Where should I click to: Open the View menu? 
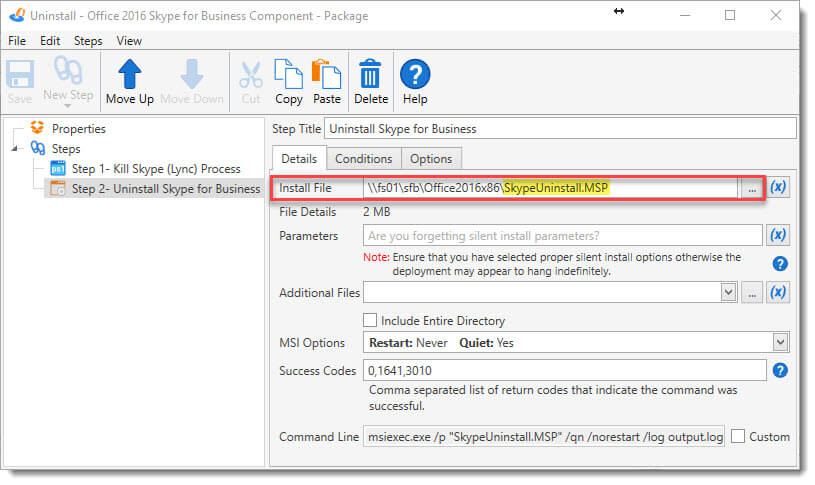[129, 41]
